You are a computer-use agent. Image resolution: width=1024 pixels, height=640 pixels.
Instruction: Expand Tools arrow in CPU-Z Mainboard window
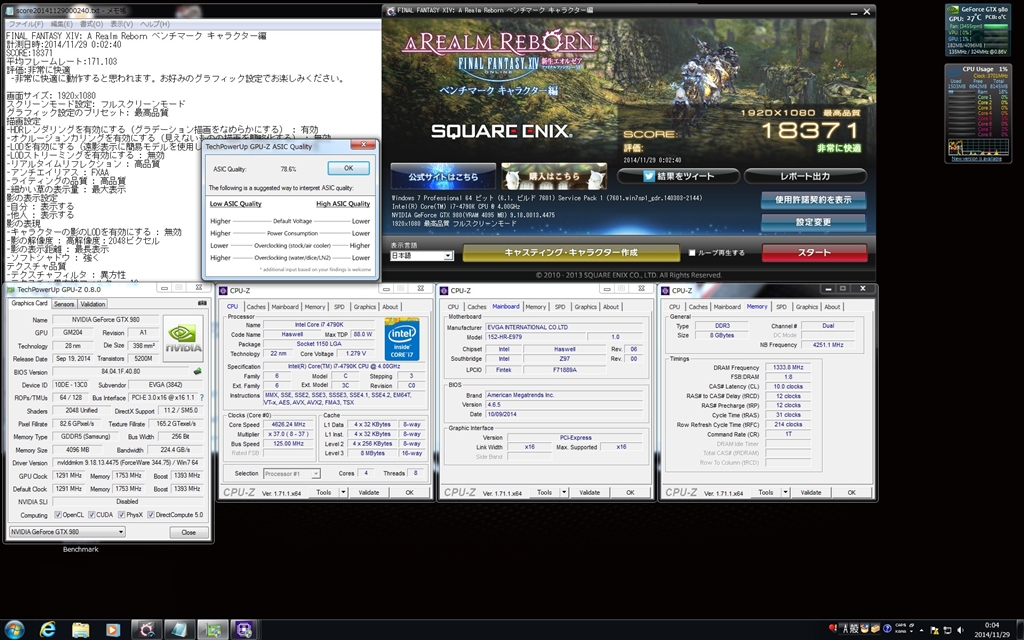(x=564, y=492)
